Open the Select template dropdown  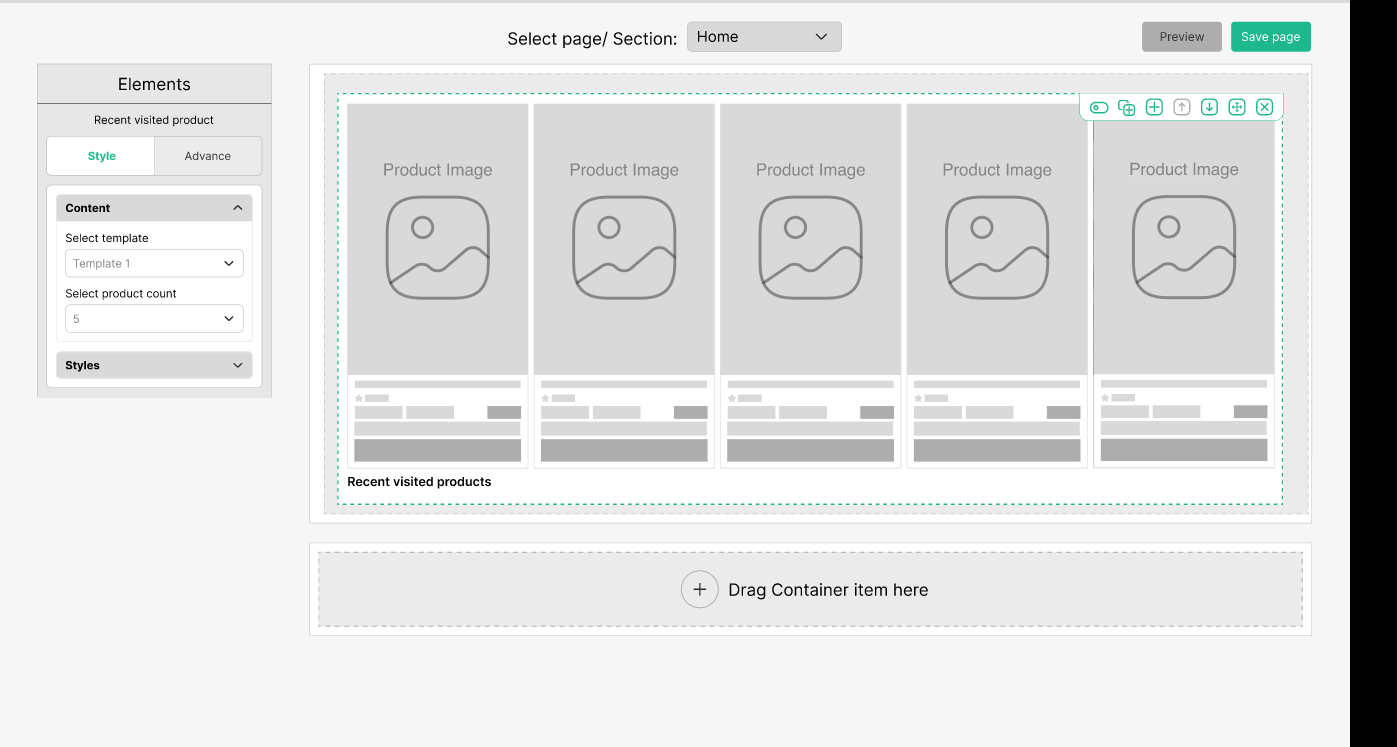pyautogui.click(x=154, y=263)
